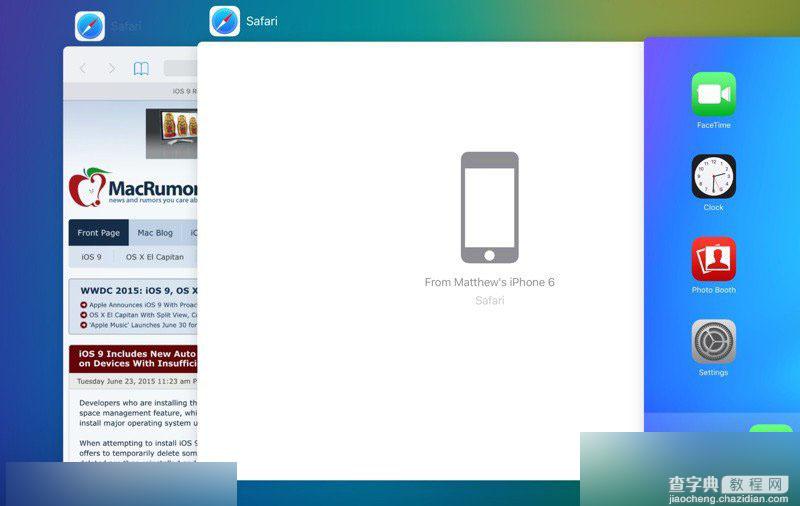Click the 'Developers who are installing' paragraph
The width and height of the screenshot is (800, 506).
coord(138,413)
